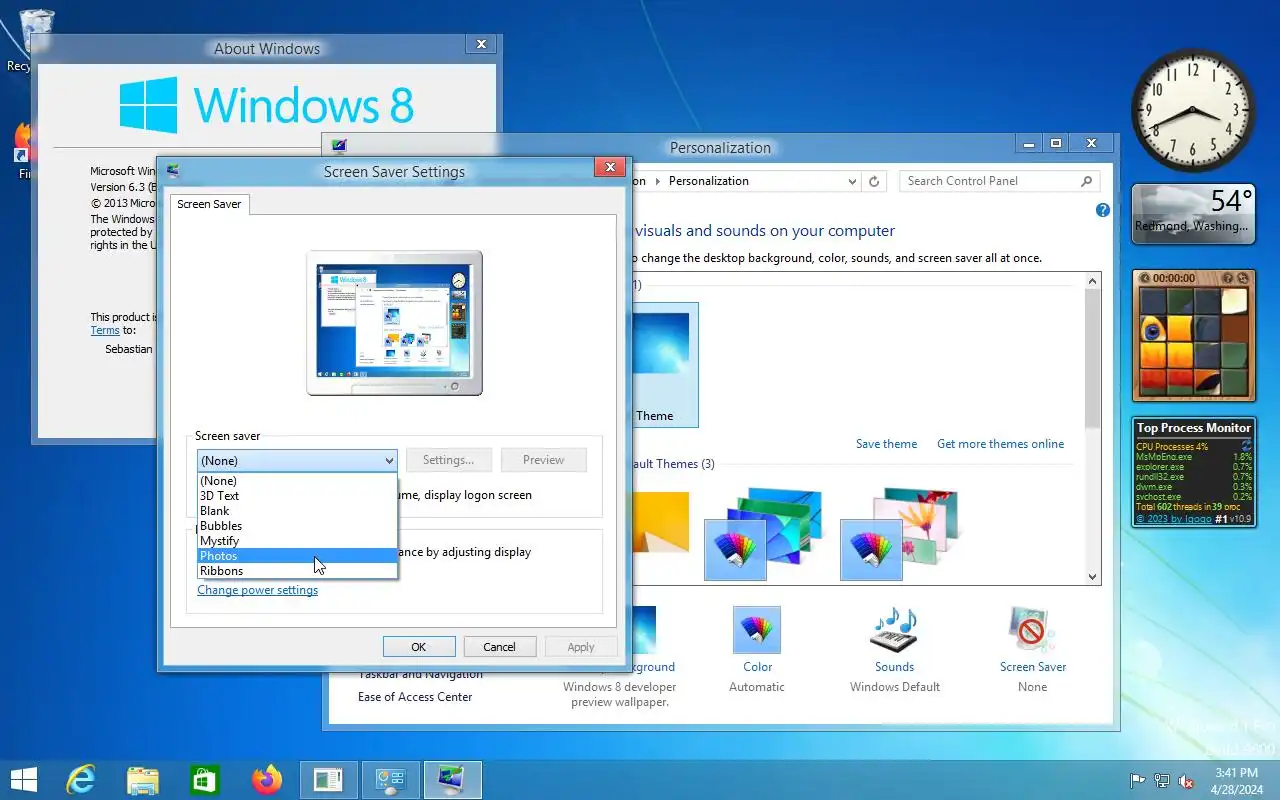Click the svchost.exe row in process monitor
The height and width of the screenshot is (800, 1280).
coord(1193,497)
